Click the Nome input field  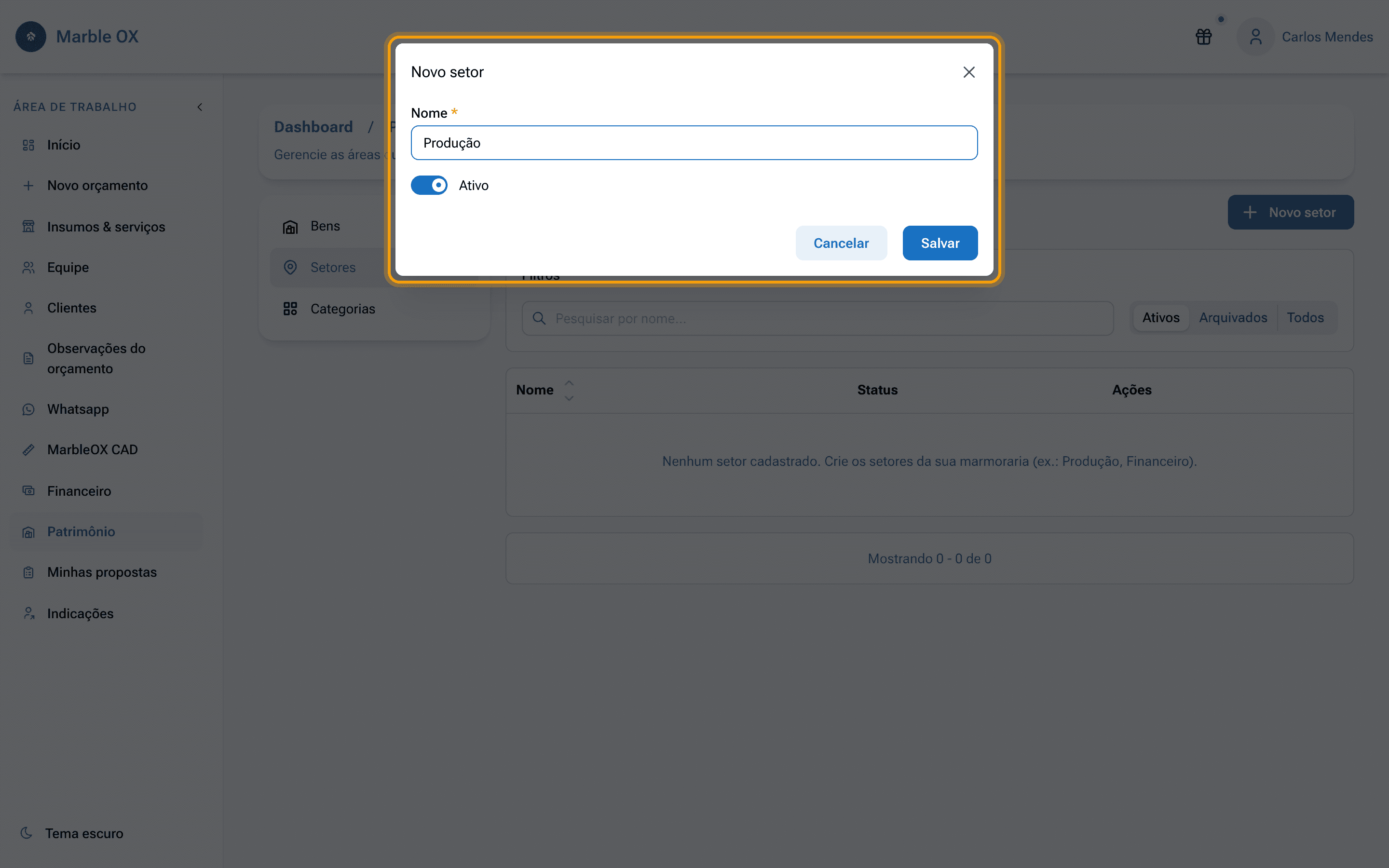pyautogui.click(x=694, y=143)
